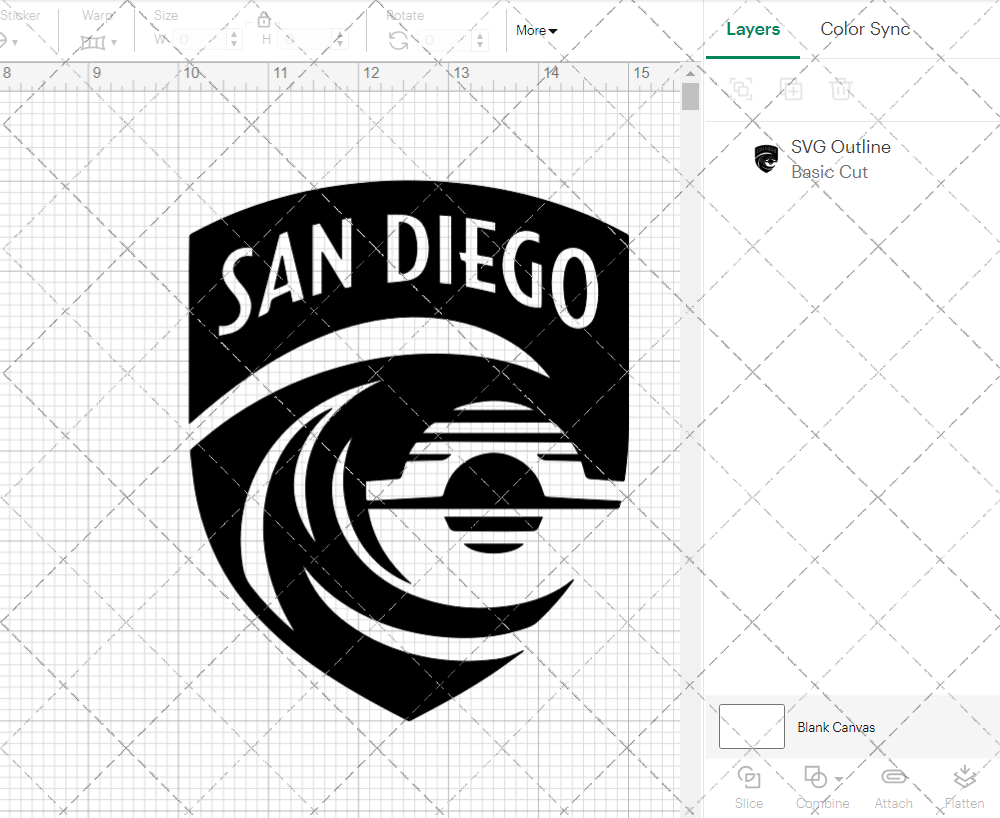Viewport: 1000px width, 818px height.
Task: Open the More dropdown
Action: [x=536, y=31]
